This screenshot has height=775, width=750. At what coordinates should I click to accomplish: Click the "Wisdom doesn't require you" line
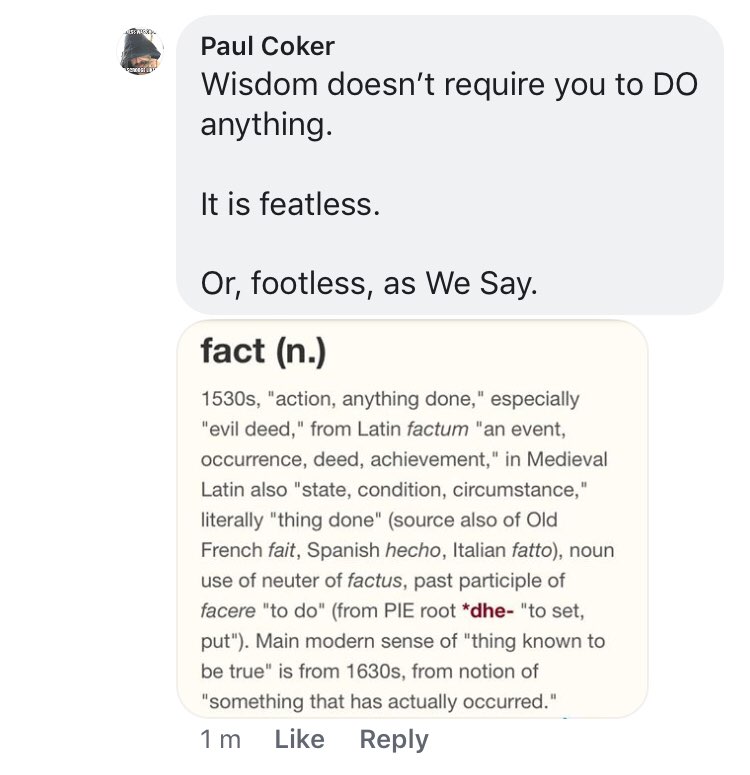tap(449, 84)
